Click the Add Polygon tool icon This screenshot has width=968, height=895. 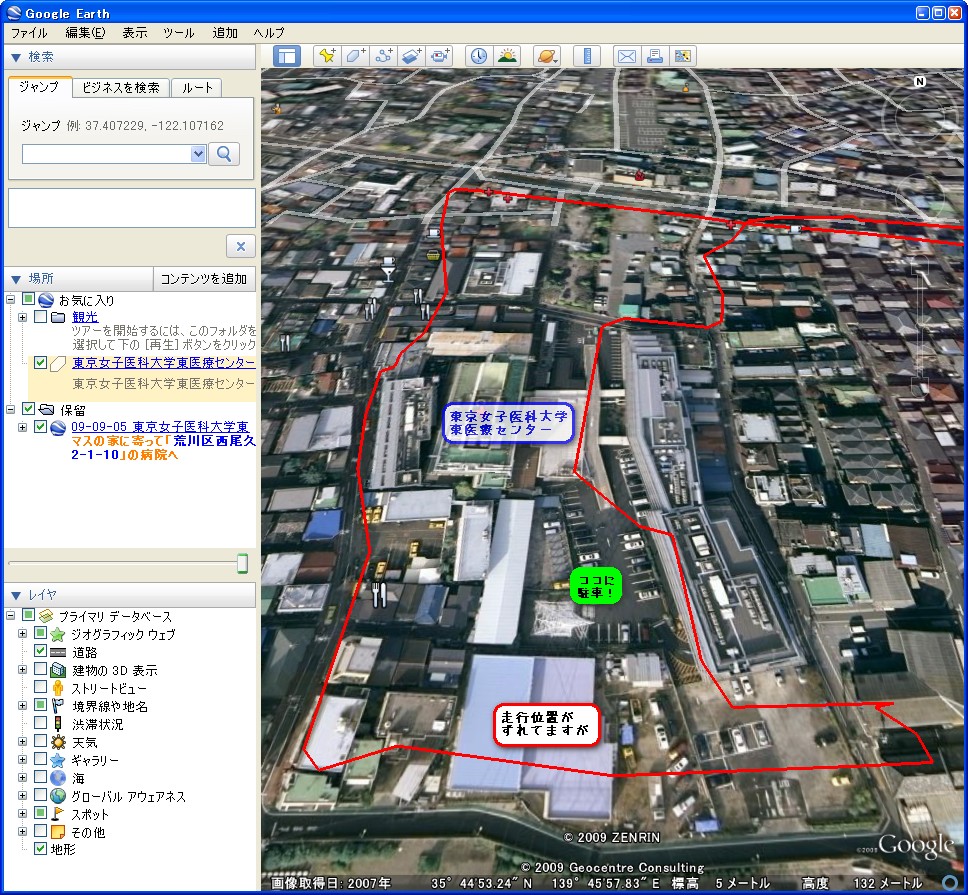pos(355,56)
